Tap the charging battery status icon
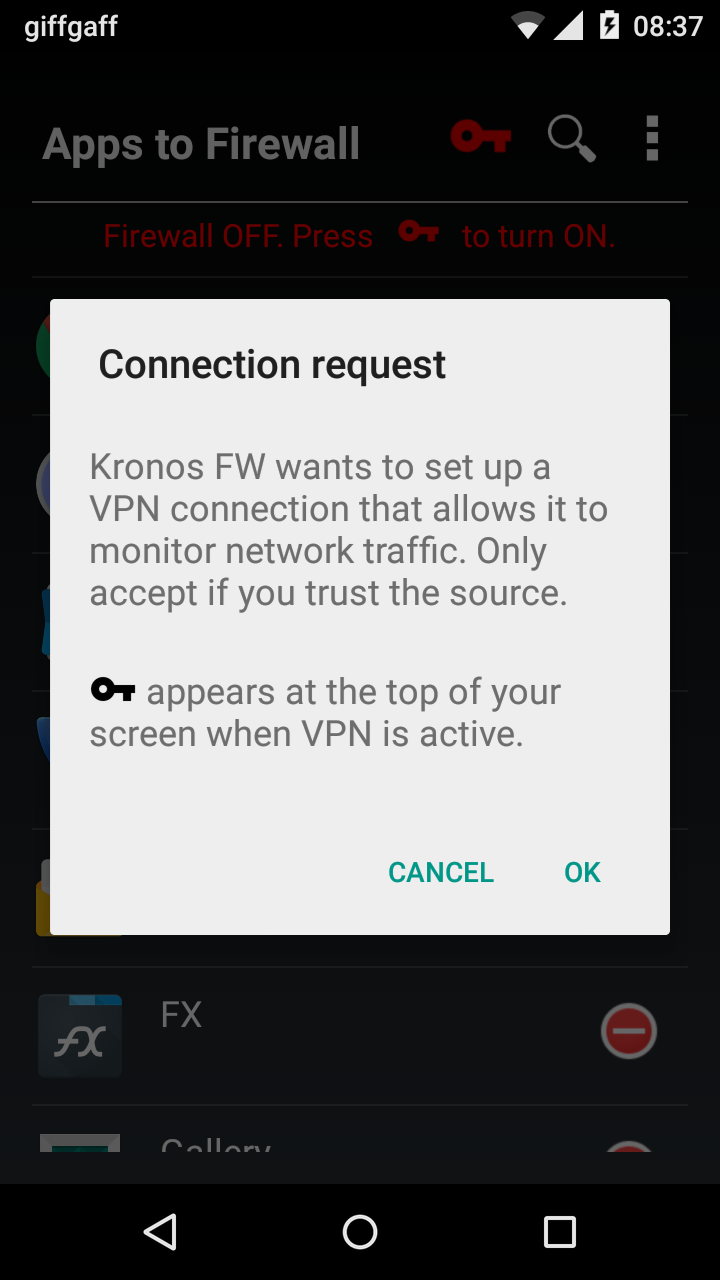720x1280 pixels. click(608, 25)
